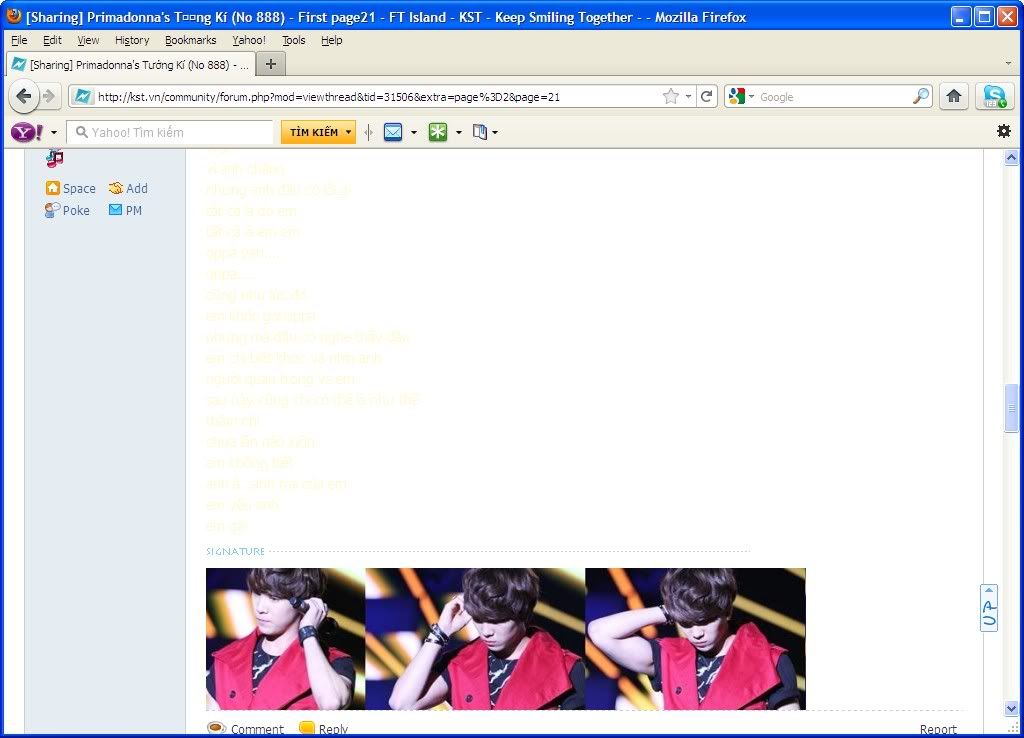Click the Yahoo toolbar bookmarks book icon
The width and height of the screenshot is (1024, 738).
[480, 133]
